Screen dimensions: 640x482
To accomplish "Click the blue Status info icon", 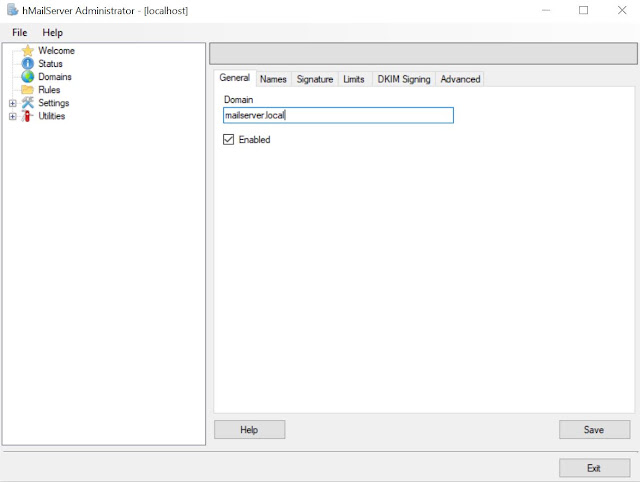I will pos(27,64).
